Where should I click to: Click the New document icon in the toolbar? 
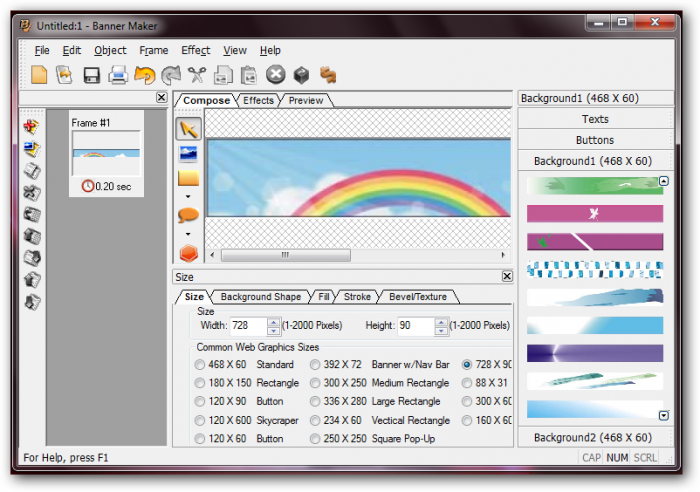point(39,74)
